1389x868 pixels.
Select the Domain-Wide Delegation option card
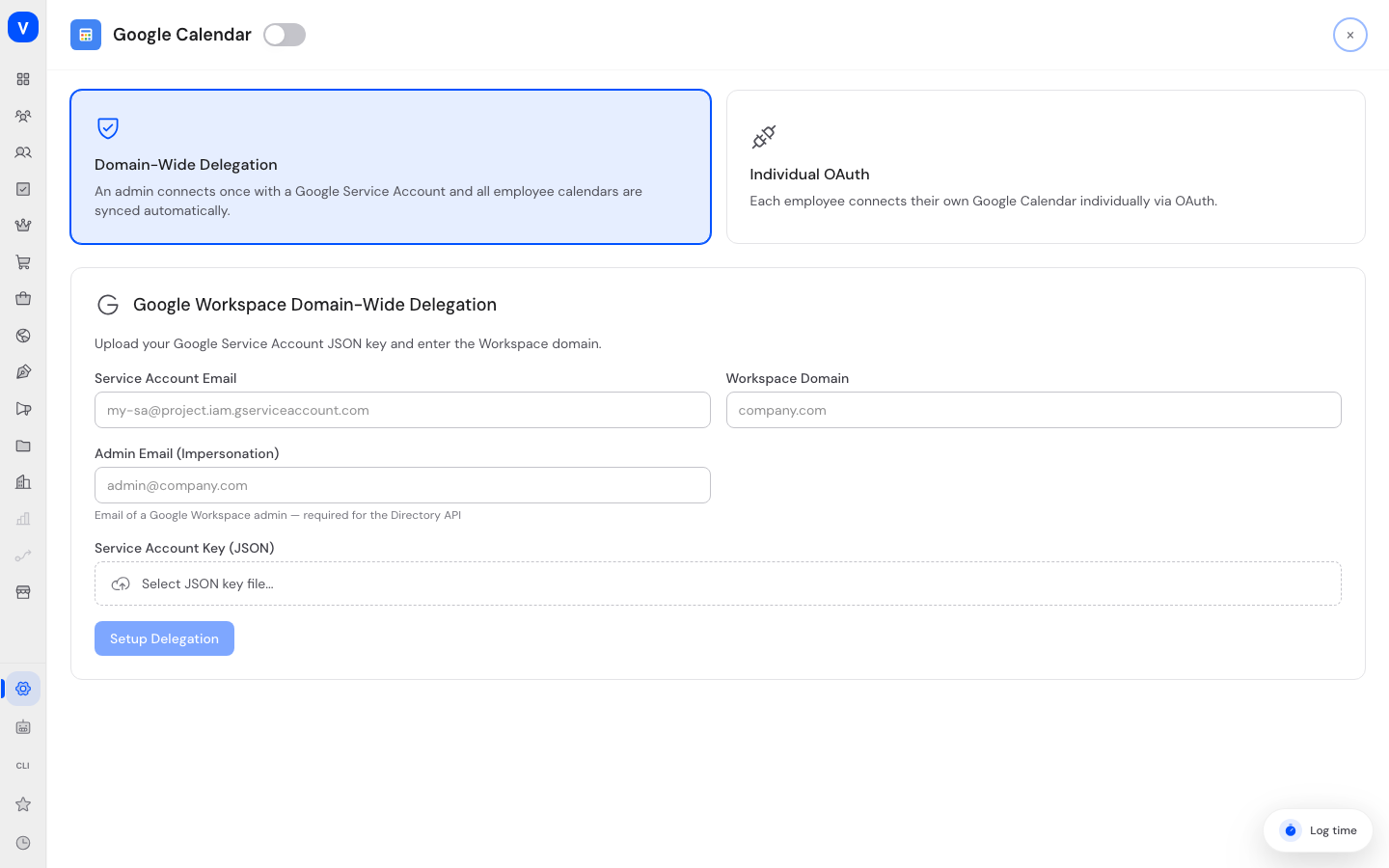coord(391,167)
